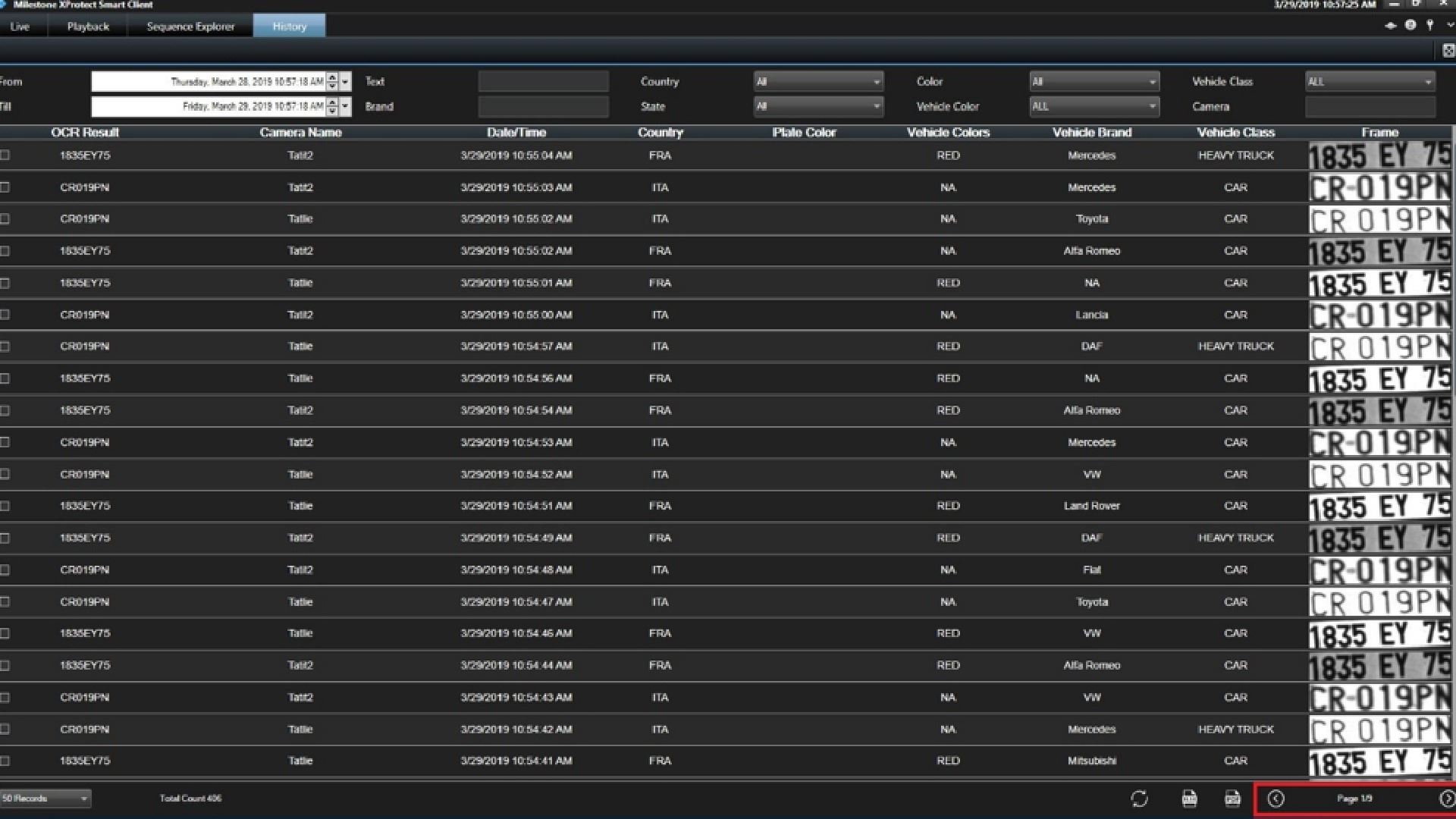Click the '3/29/2019 10:54:49 AM' date cell
1456x819 pixels.
516,538
